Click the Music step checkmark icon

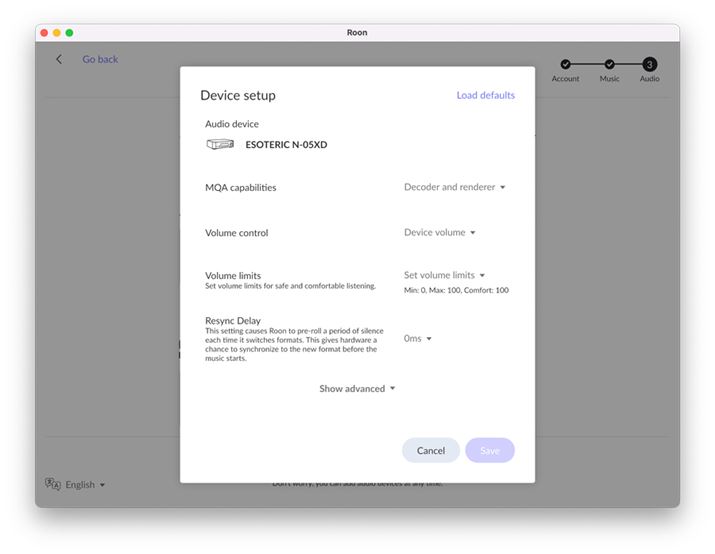click(x=609, y=64)
